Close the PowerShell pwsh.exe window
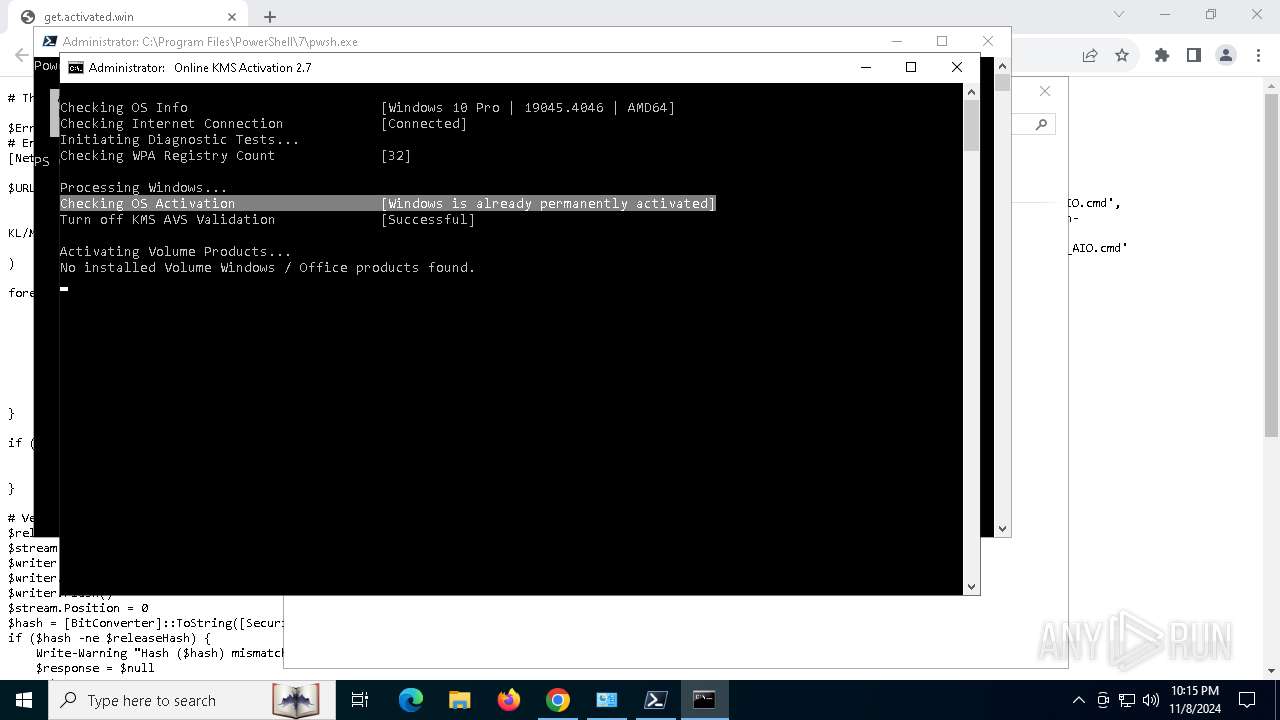This screenshot has height=720, width=1280. click(988, 41)
